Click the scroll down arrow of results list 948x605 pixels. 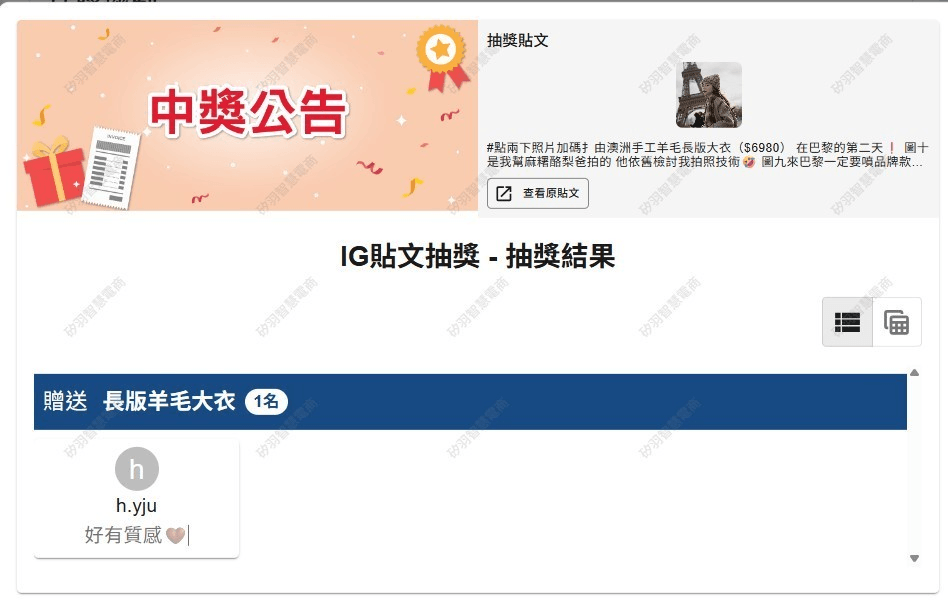pos(914,558)
